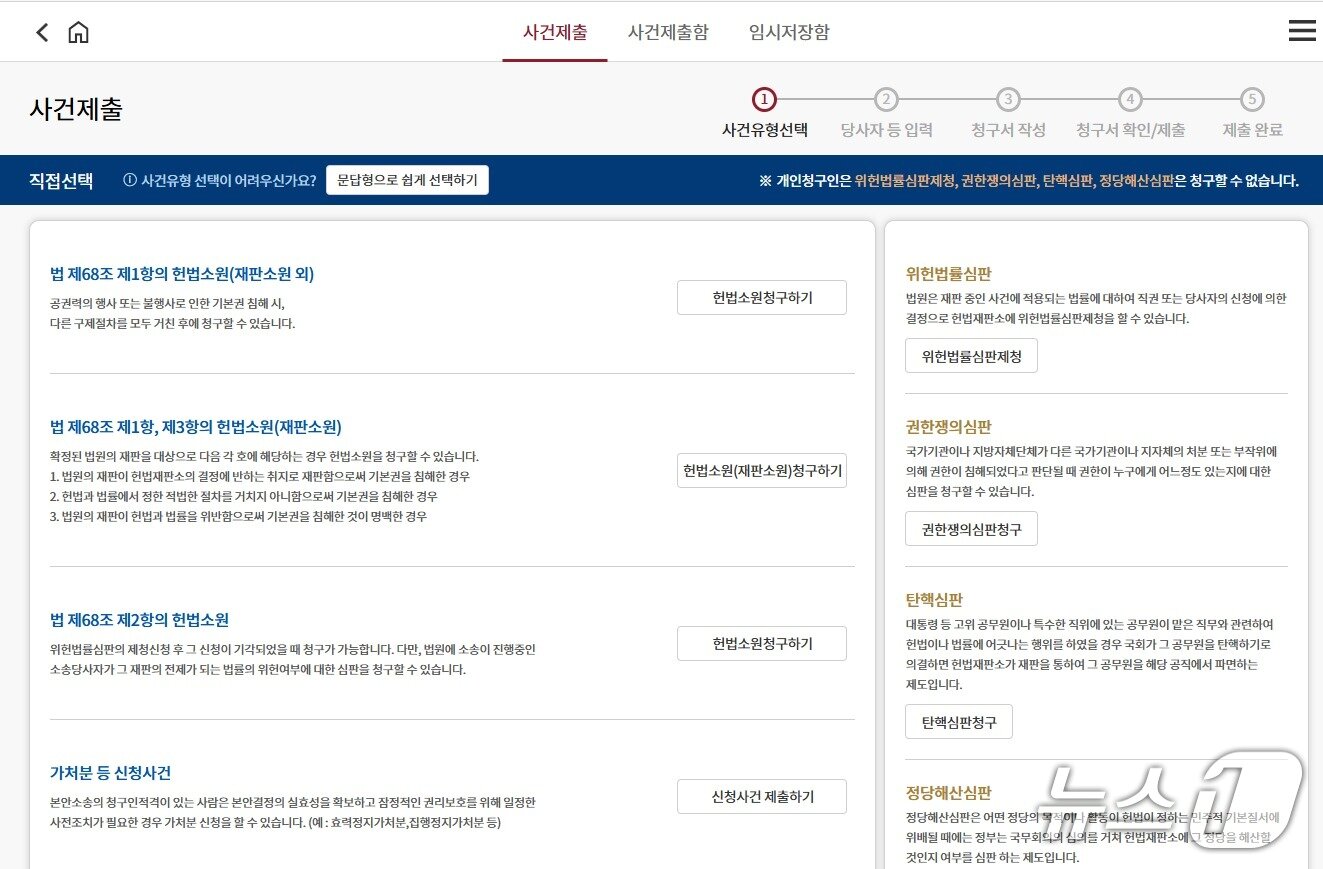
Task: Click 문답형으로 쉽게 선택하기 button
Action: pos(406,179)
